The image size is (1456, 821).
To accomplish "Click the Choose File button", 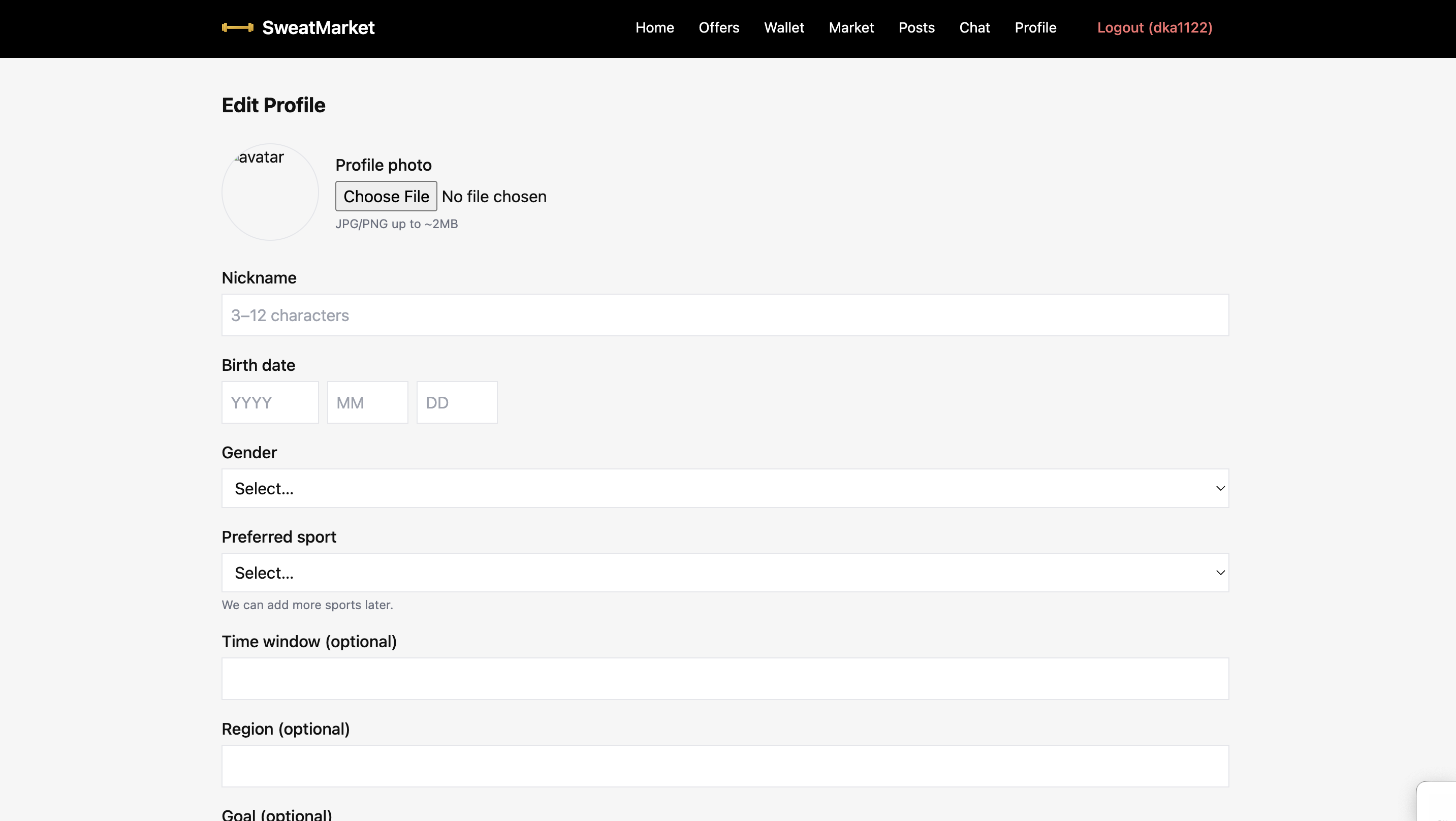I will 386,196.
